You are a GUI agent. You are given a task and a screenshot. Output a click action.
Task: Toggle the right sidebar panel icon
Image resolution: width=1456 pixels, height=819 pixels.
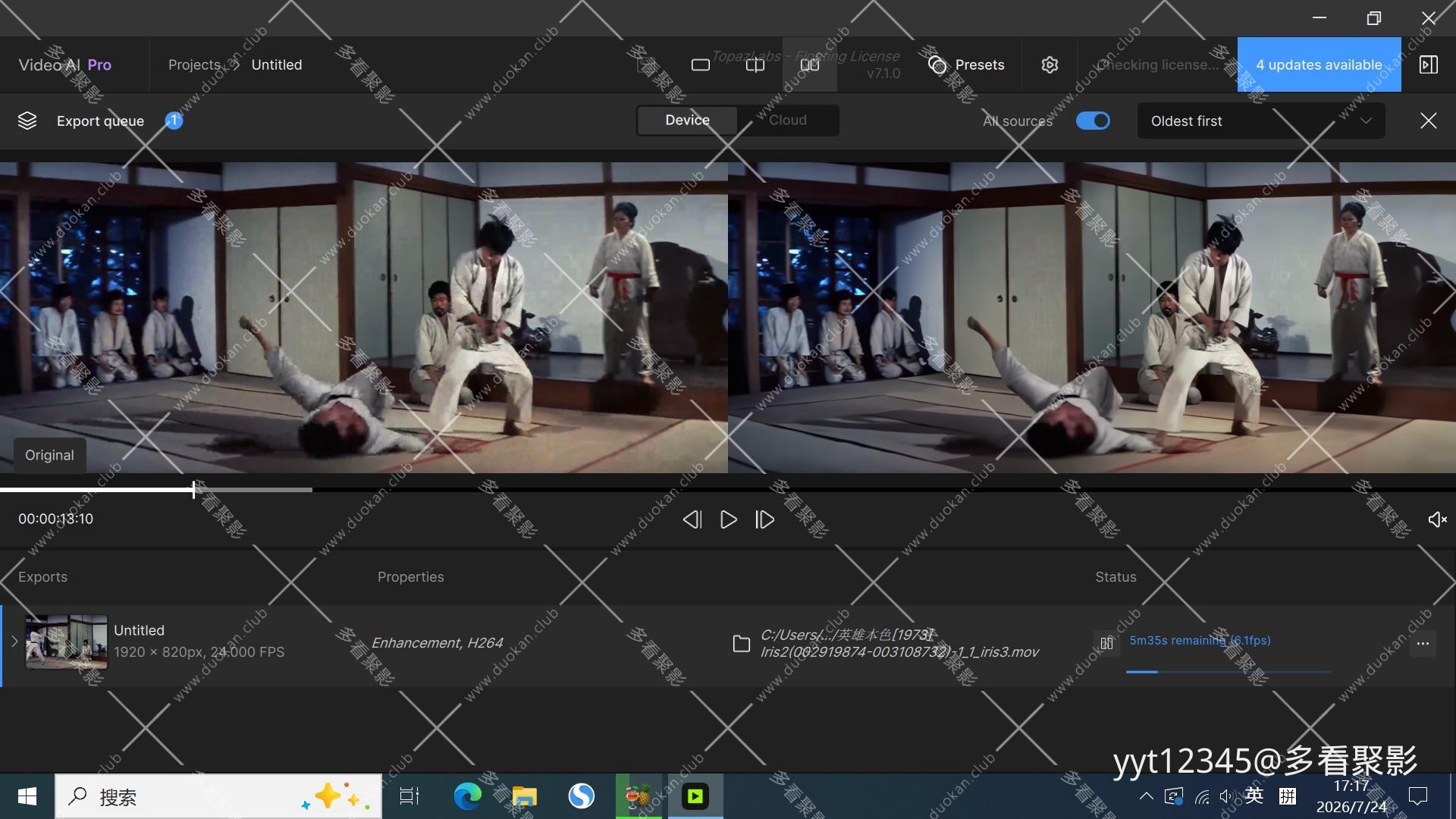point(1429,64)
